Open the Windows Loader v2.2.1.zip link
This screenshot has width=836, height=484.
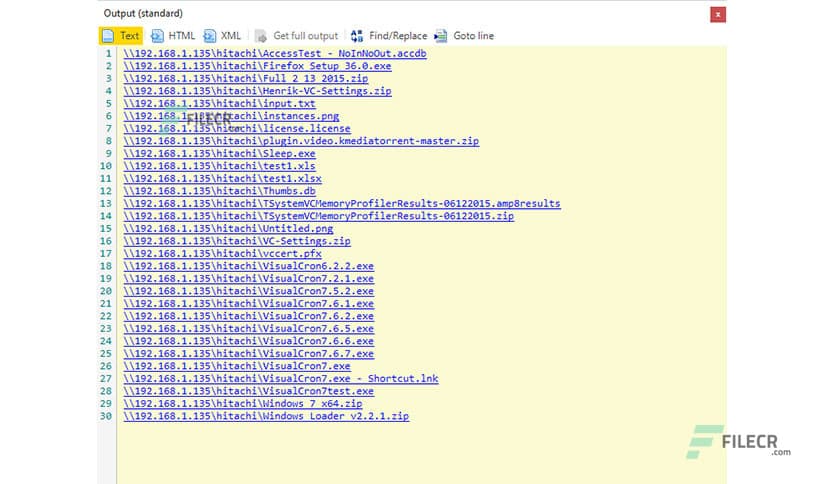[267, 416]
